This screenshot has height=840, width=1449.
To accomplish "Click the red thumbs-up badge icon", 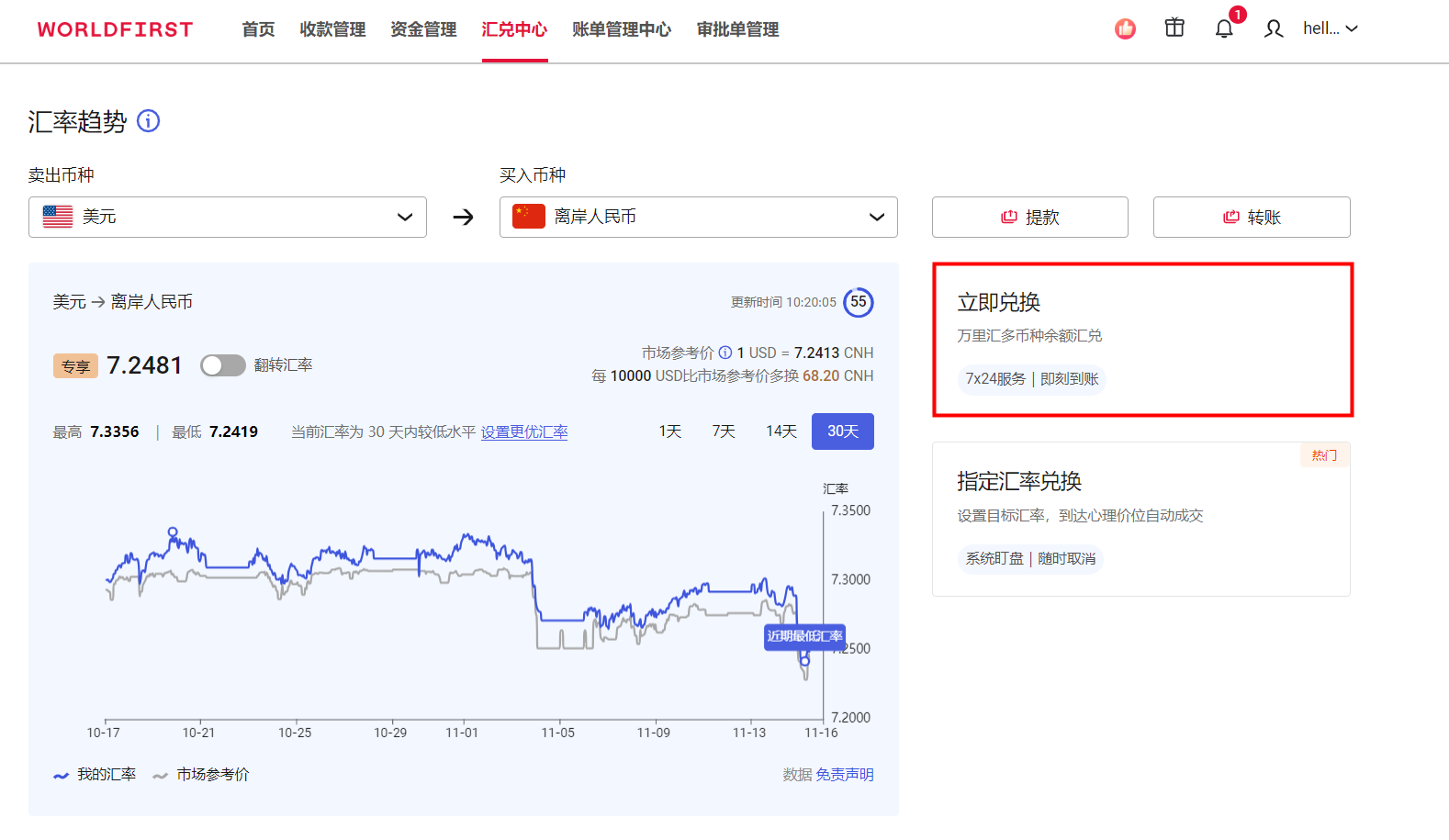I will tap(1125, 29).
